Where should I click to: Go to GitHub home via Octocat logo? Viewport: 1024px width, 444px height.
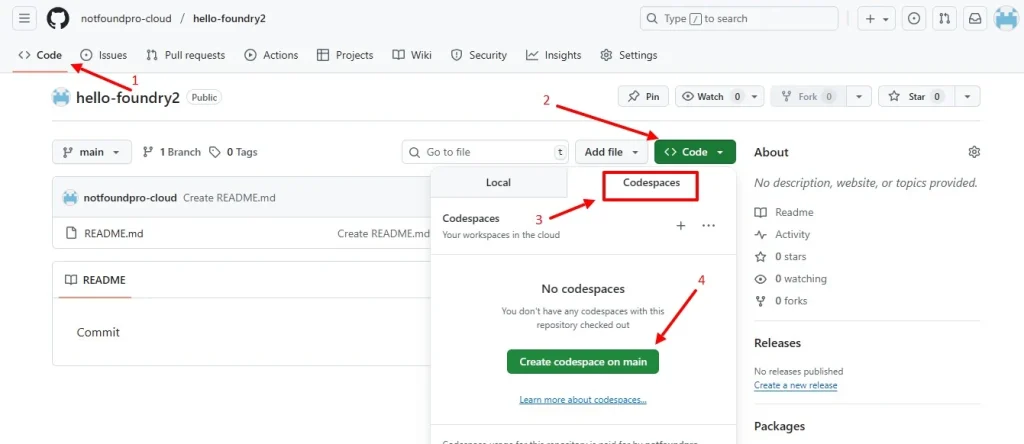tap(57, 18)
